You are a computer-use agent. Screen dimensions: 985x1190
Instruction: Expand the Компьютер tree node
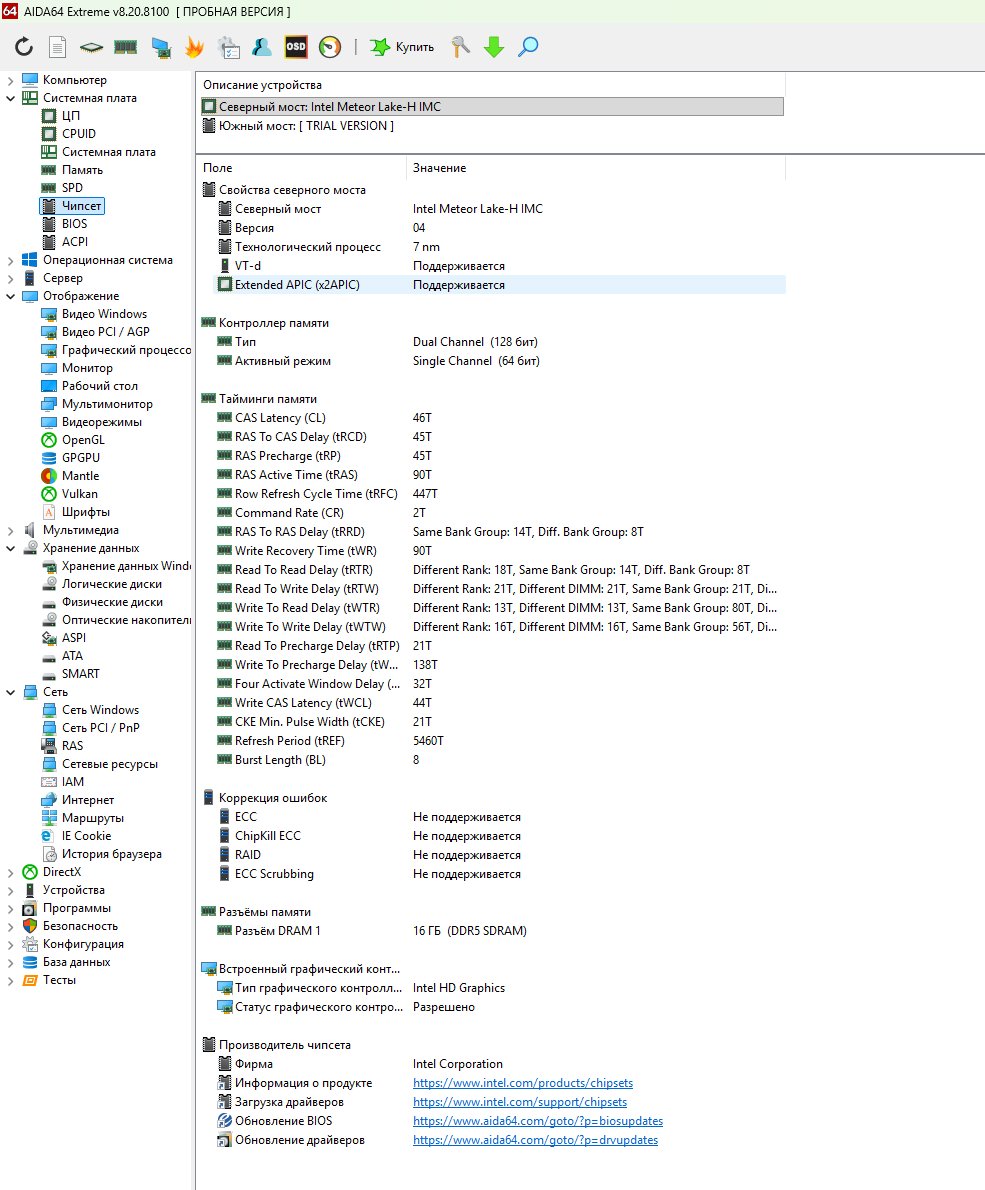coord(11,80)
